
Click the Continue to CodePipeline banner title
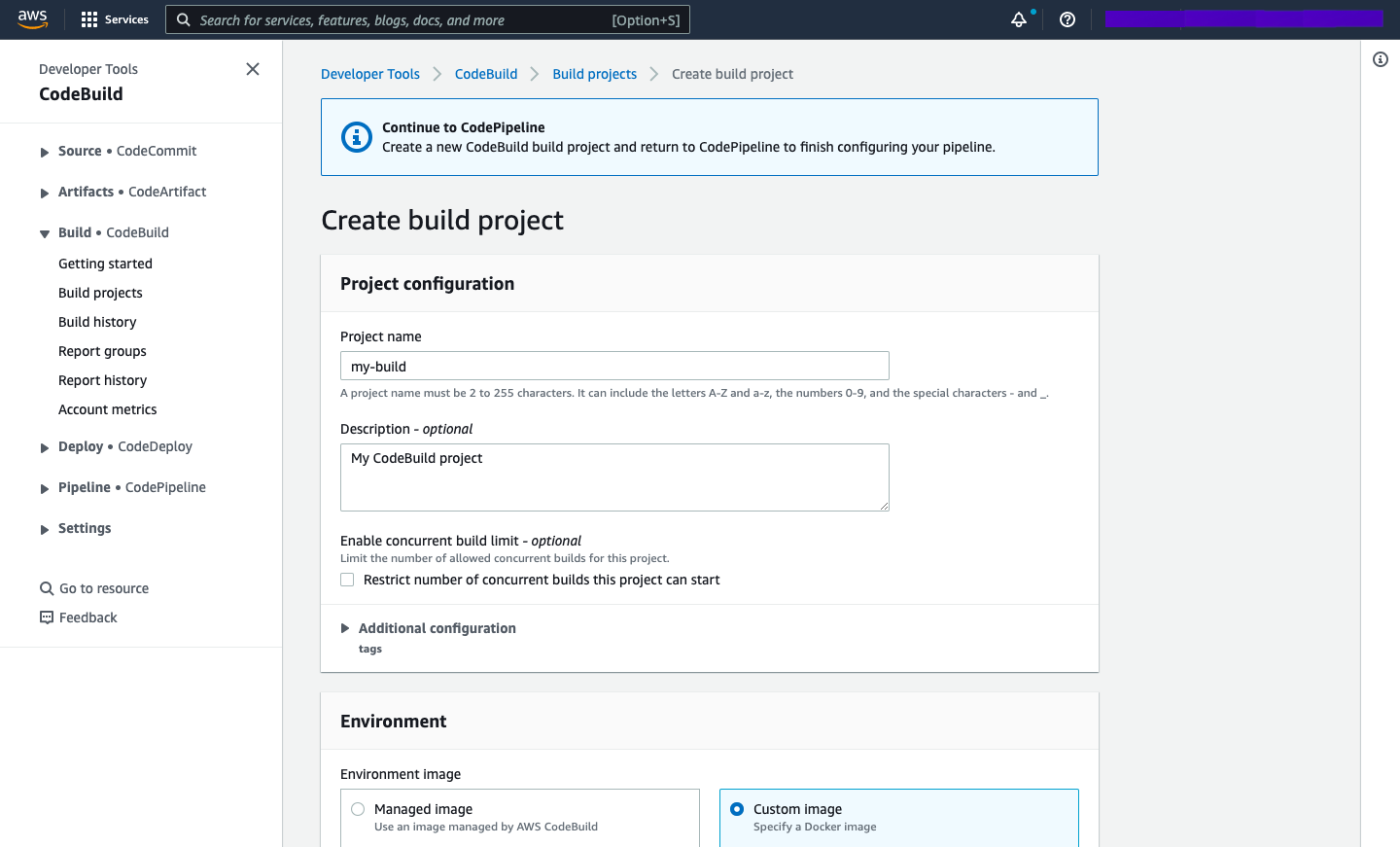[463, 127]
